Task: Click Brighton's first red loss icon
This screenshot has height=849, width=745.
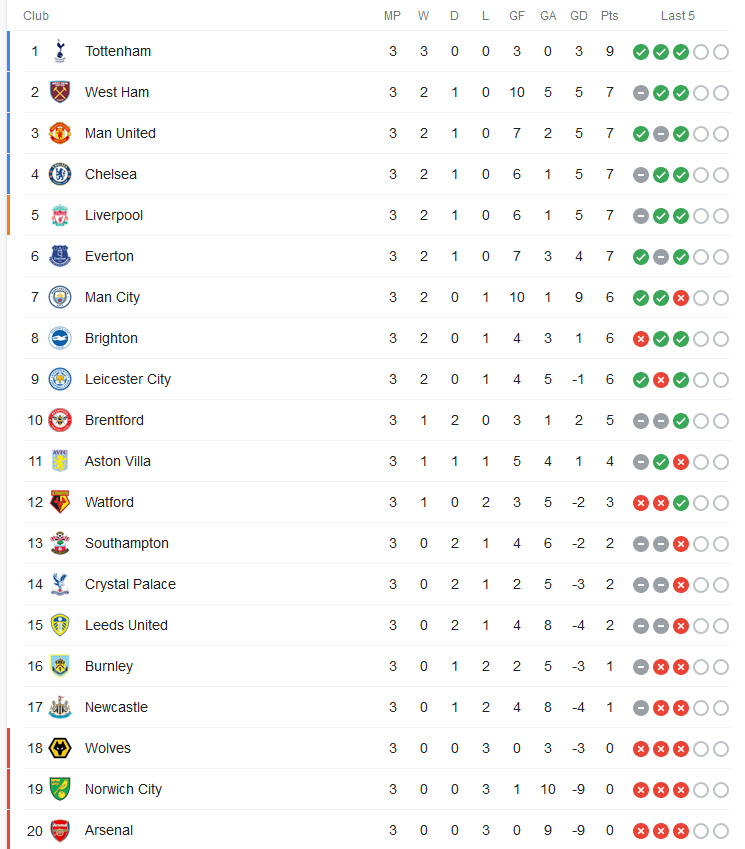Action: point(641,339)
